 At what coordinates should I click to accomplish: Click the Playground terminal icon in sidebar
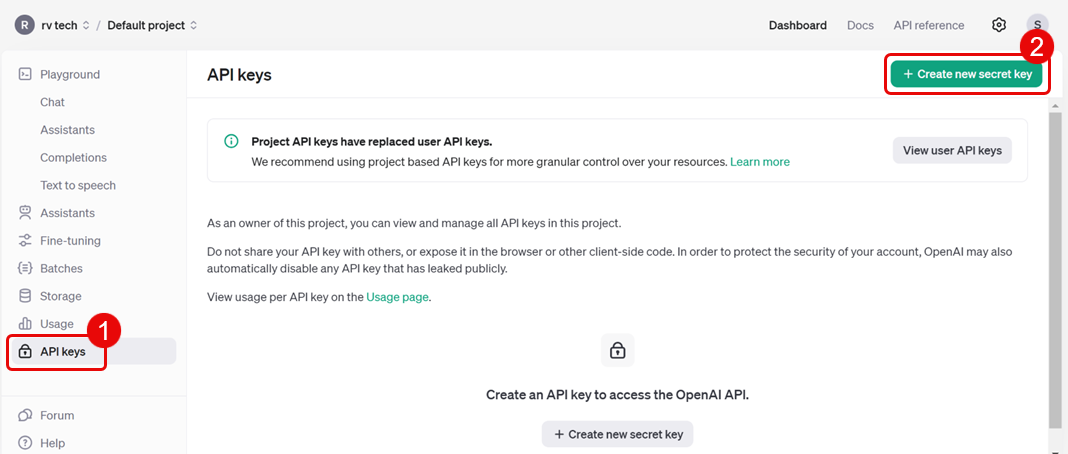click(25, 74)
